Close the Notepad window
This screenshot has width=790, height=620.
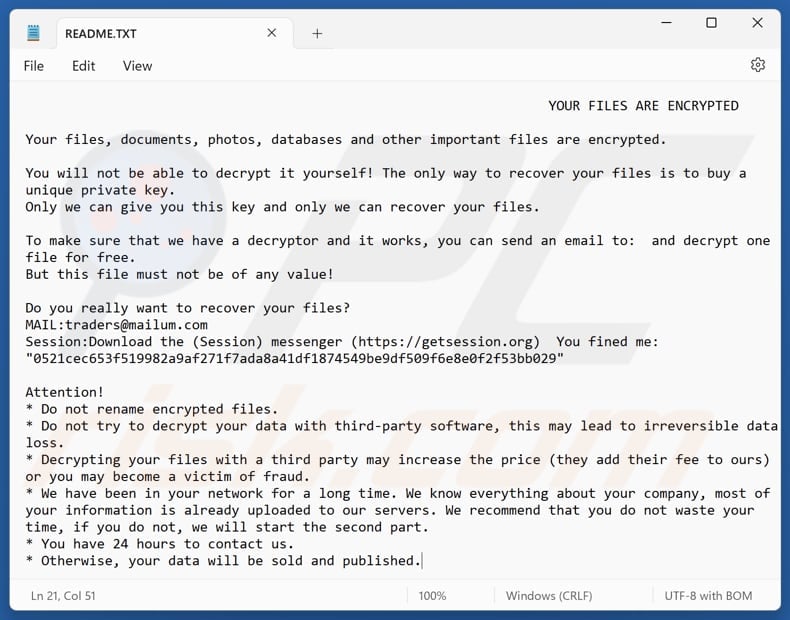[x=757, y=23]
